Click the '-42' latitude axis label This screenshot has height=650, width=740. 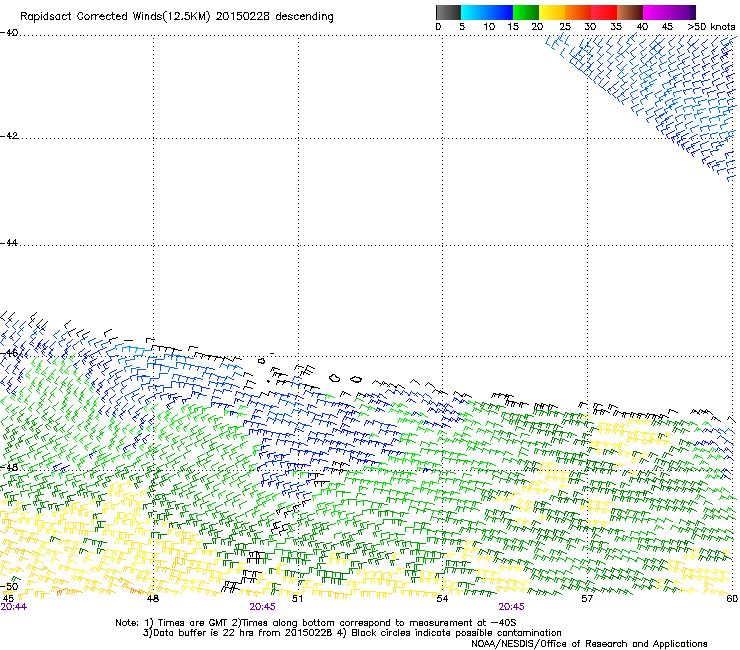click(9, 136)
